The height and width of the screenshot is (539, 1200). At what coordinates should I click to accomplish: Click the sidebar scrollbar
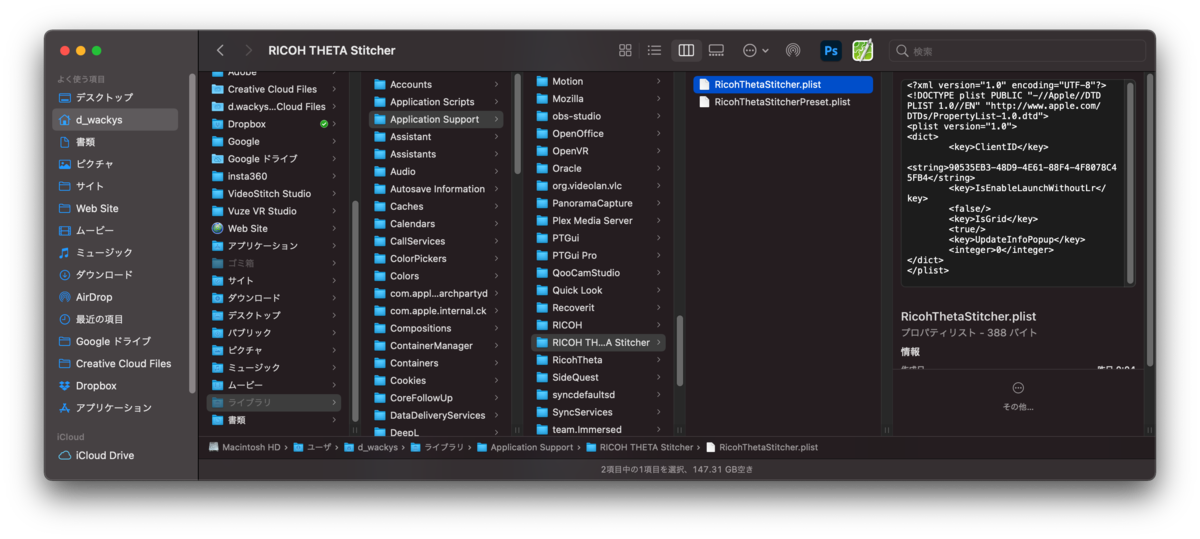click(192, 233)
